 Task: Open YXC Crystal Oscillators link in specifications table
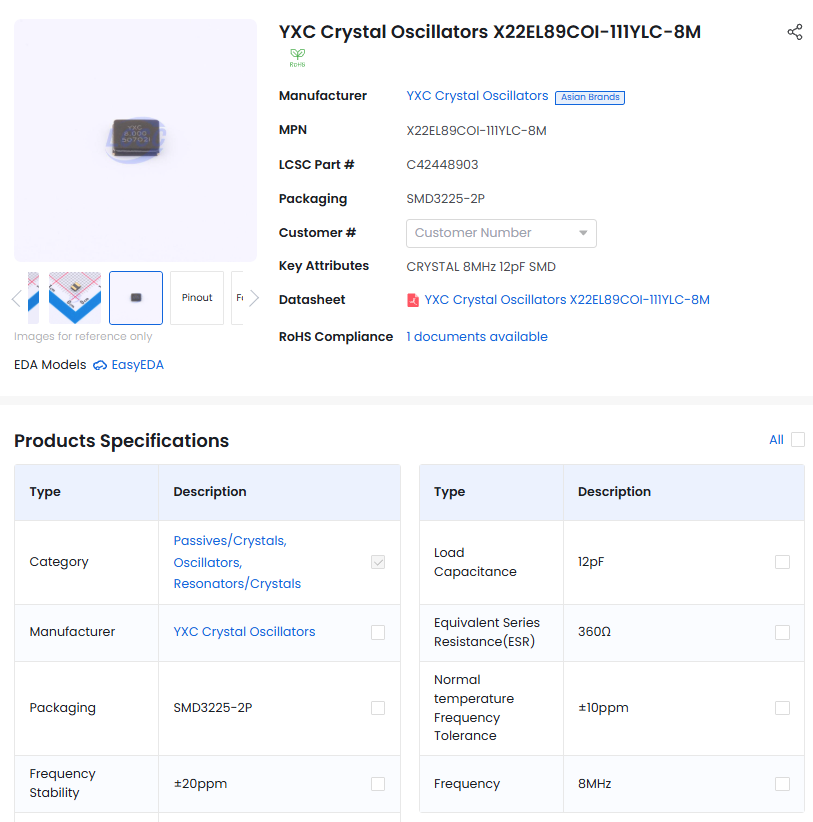tap(244, 632)
